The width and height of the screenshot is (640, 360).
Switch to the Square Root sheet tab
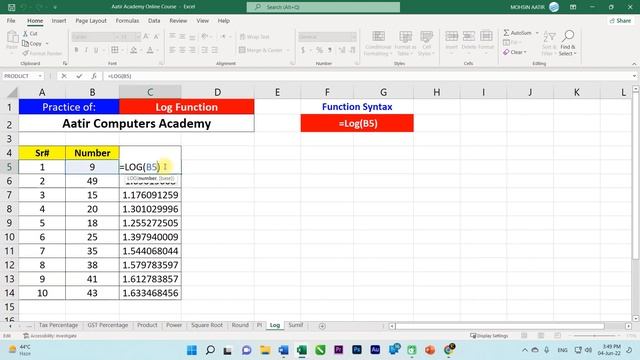(x=207, y=325)
